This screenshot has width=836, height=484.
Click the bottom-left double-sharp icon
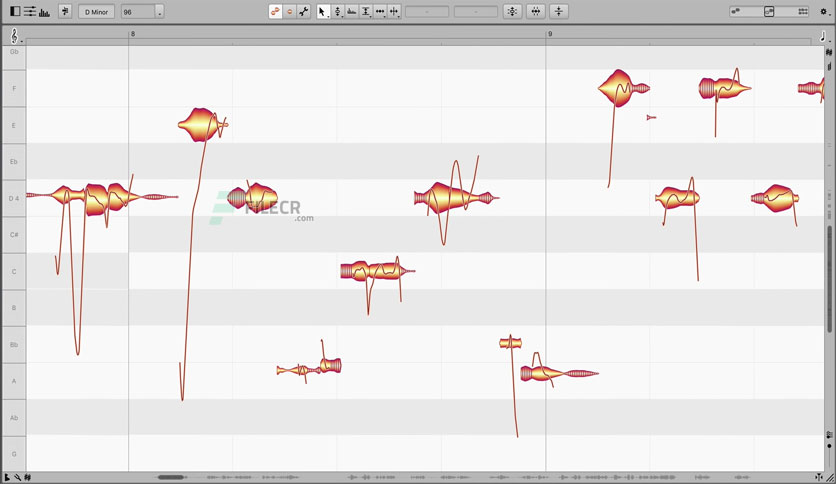pyautogui.click(x=28, y=478)
